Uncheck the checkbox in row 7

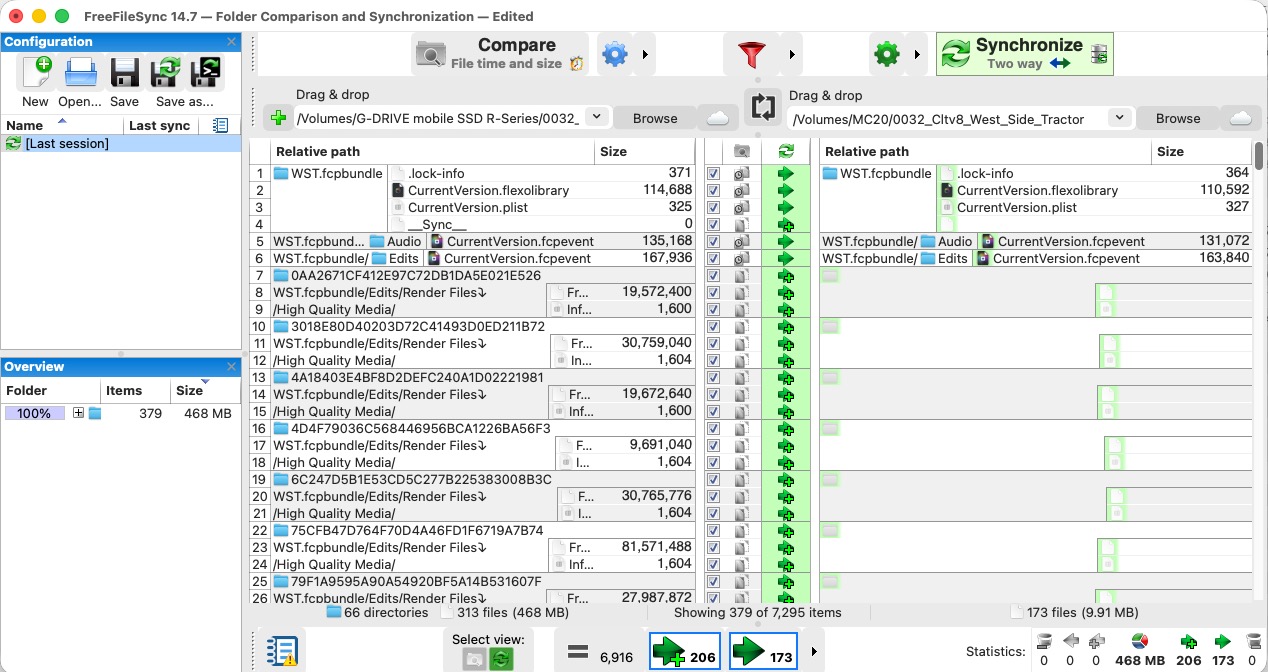click(713, 275)
